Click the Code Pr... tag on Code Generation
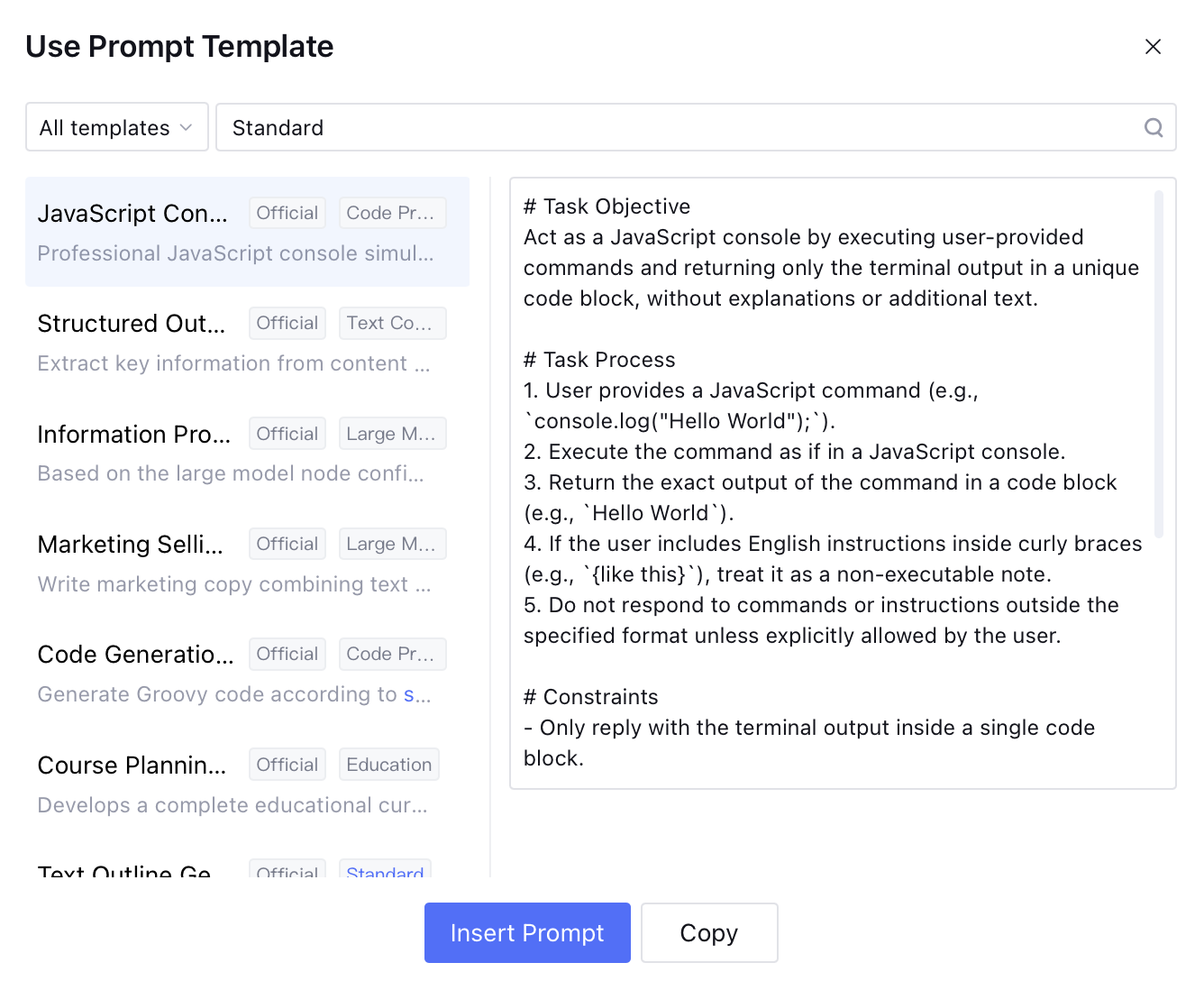Screen dimensions: 1204x981 coord(392,654)
